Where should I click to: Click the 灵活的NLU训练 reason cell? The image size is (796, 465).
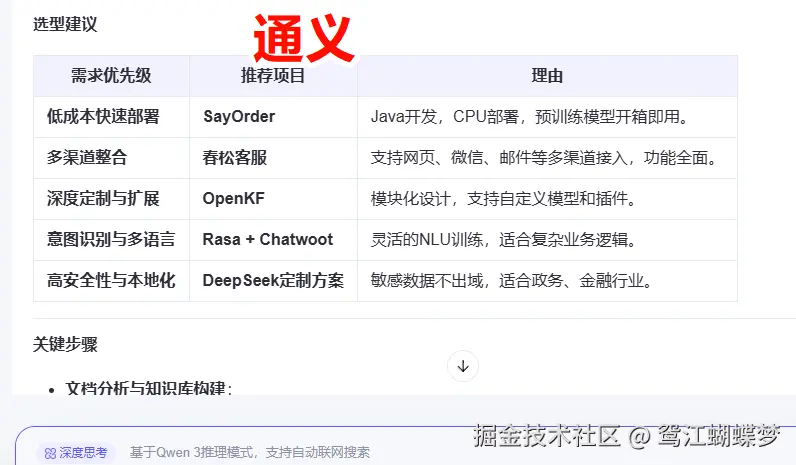tap(547, 240)
